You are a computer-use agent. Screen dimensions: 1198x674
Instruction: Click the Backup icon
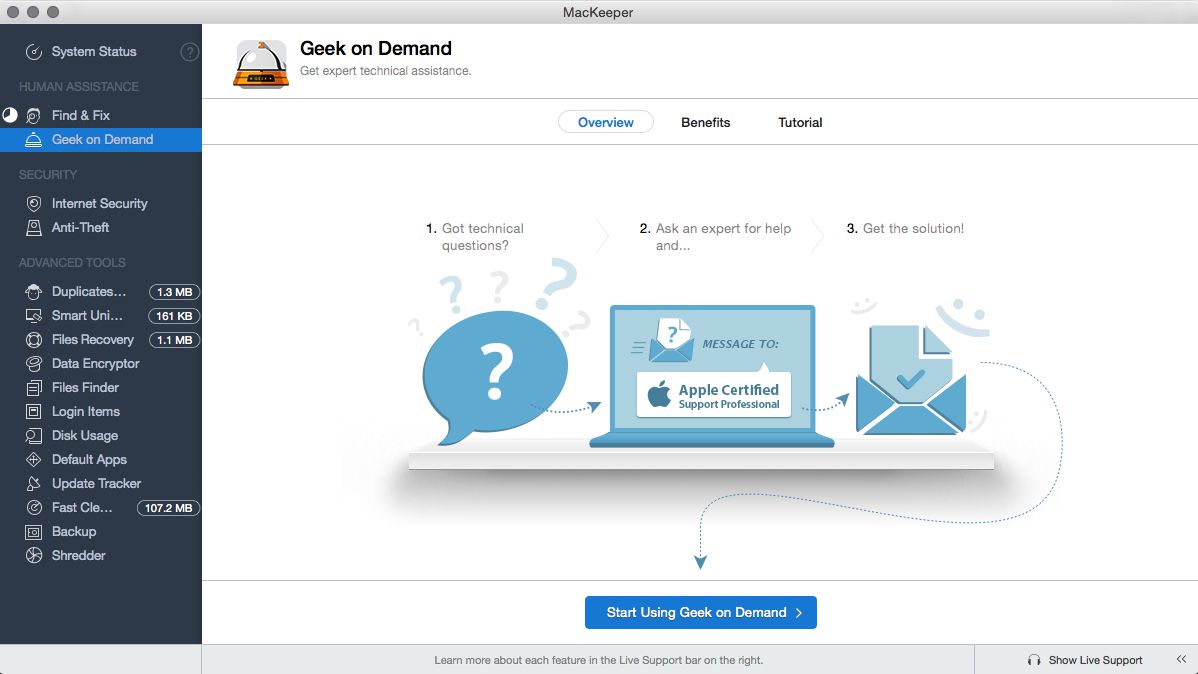[34, 532]
